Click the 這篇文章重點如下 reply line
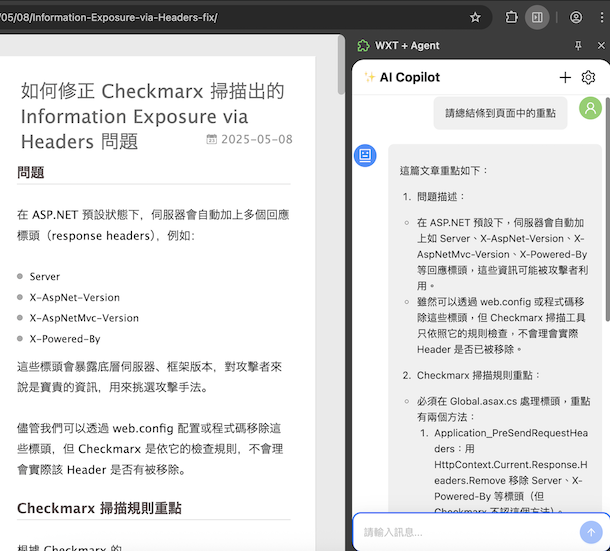Image resolution: width=610 pixels, height=551 pixels. tap(443, 170)
